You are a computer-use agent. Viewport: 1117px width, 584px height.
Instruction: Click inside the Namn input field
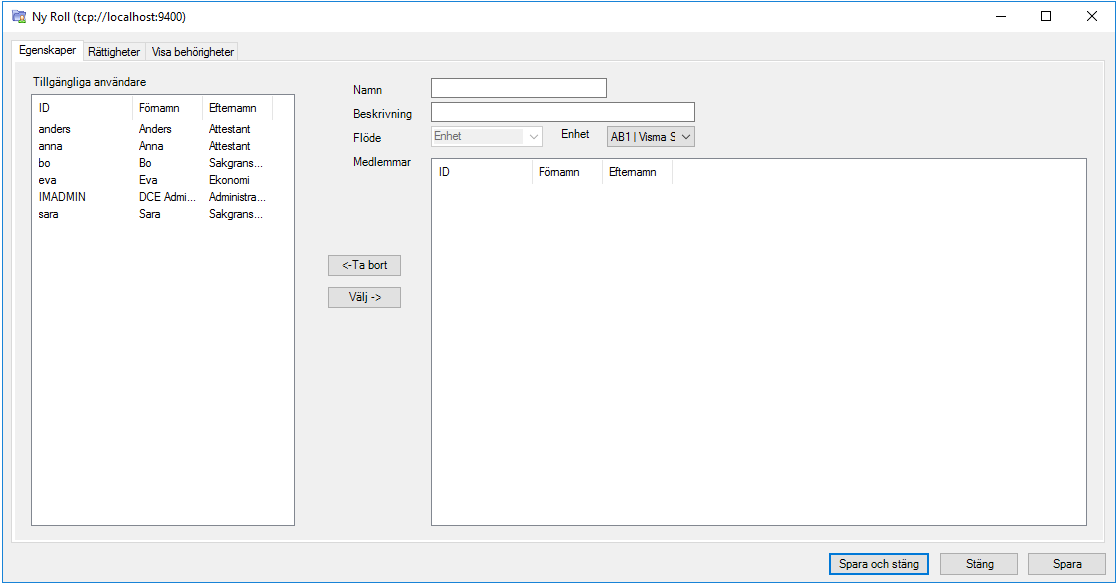click(x=518, y=87)
